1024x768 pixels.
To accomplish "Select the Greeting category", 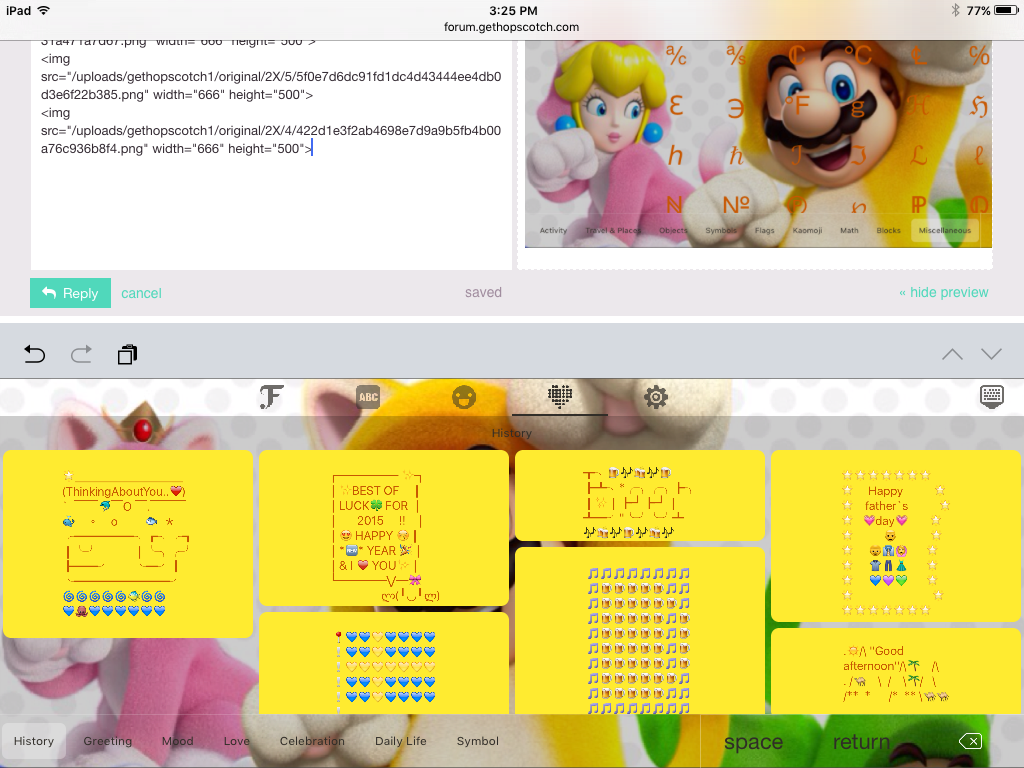I will (108, 741).
